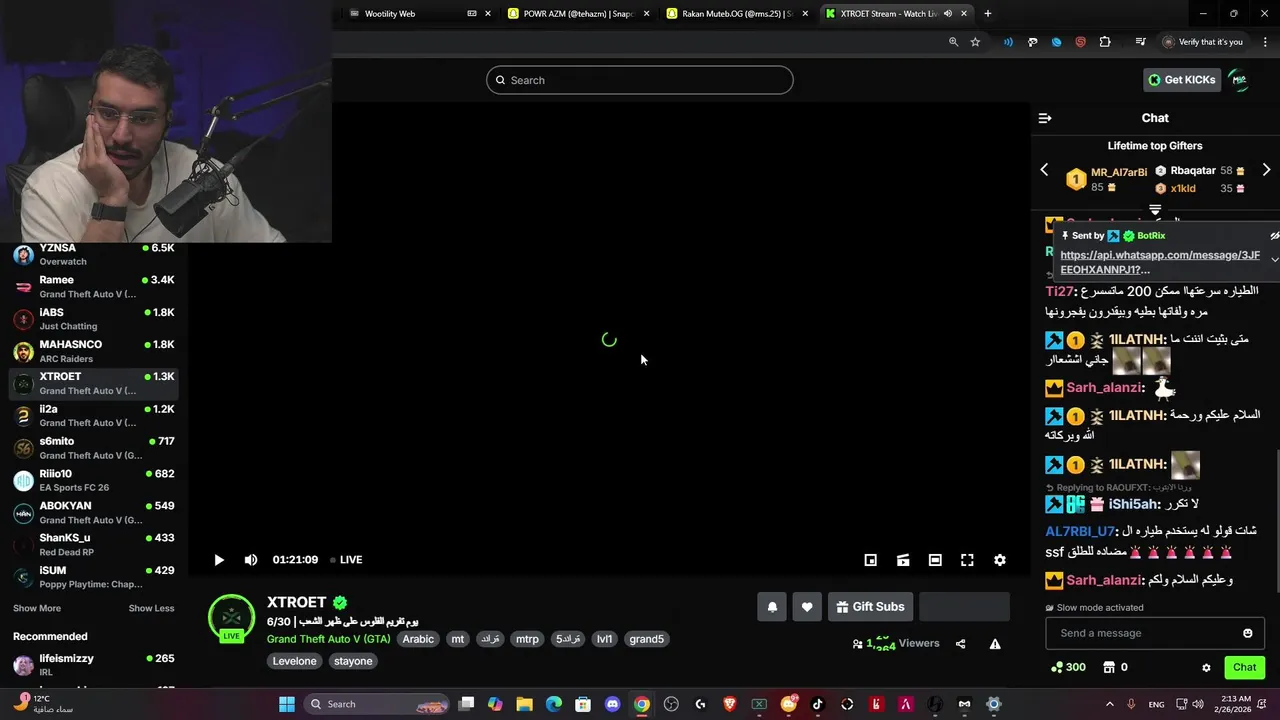Screen dimensions: 1280x720
Task: Select the Arabic tag
Action: [418, 639]
